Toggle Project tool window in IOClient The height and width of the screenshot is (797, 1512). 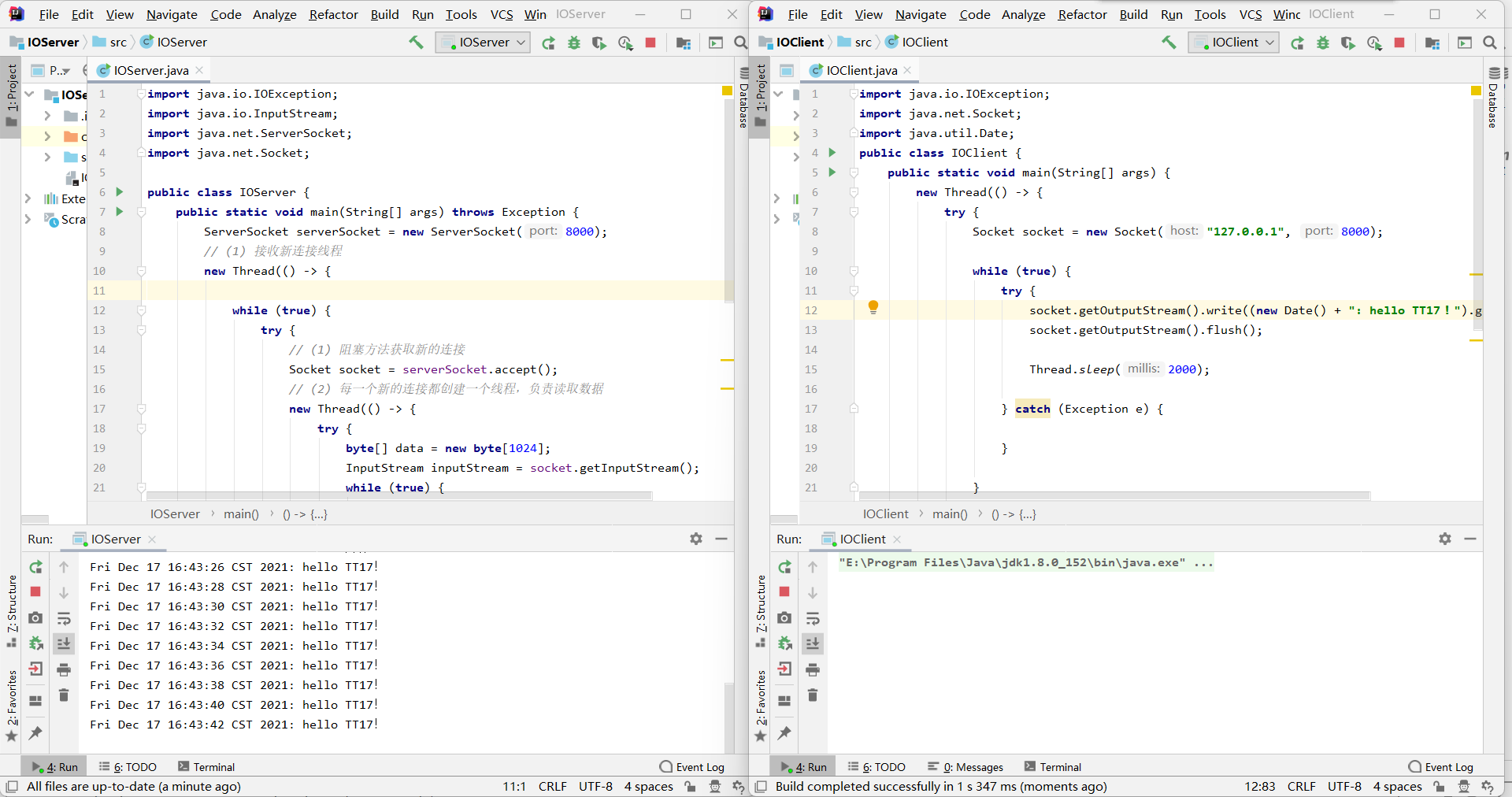click(760, 96)
